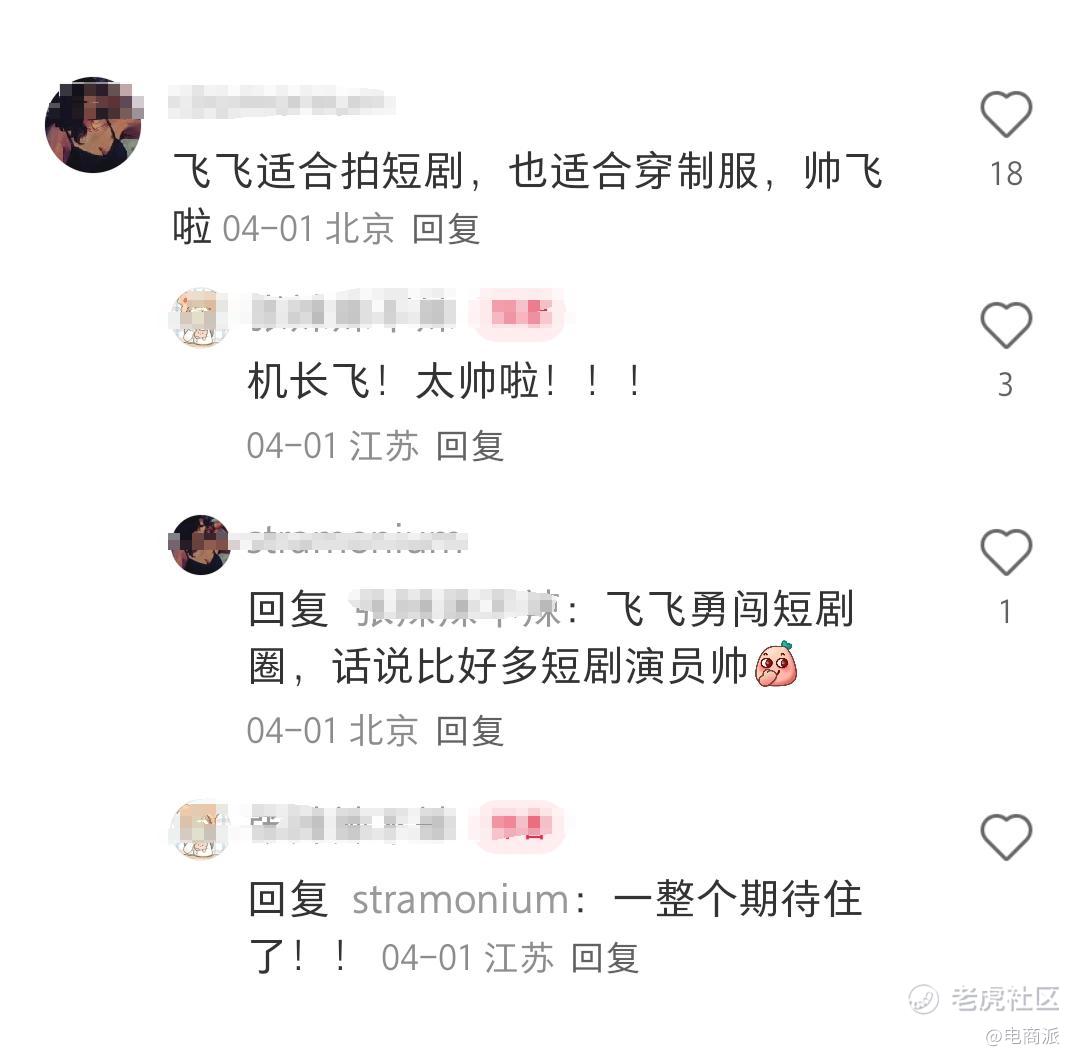The height and width of the screenshot is (1061, 1080).
Task: Reply to the 一整个期待住了 comment
Action: click(x=605, y=958)
